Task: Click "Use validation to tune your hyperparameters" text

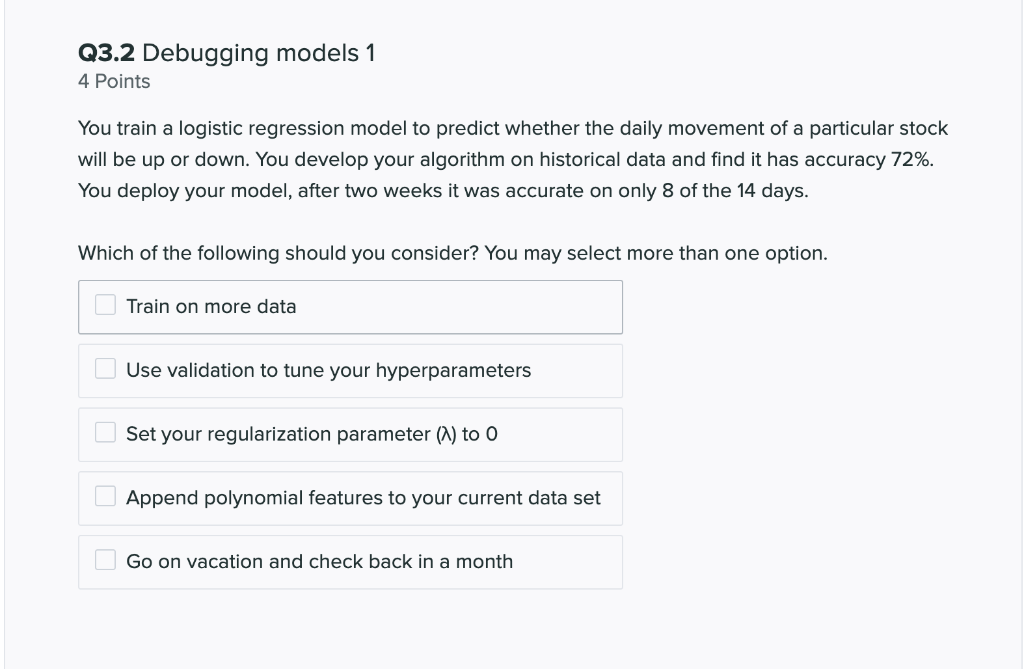Action: point(328,370)
